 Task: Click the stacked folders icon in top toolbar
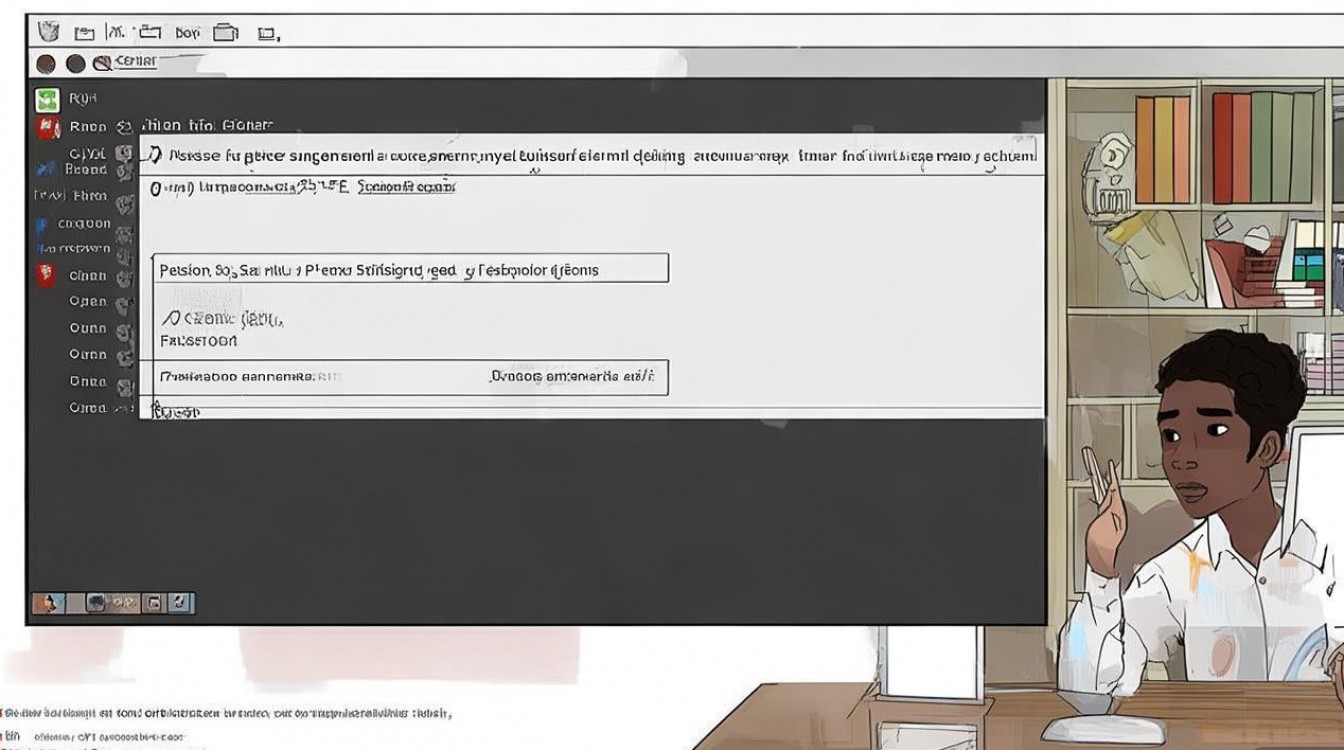226,32
